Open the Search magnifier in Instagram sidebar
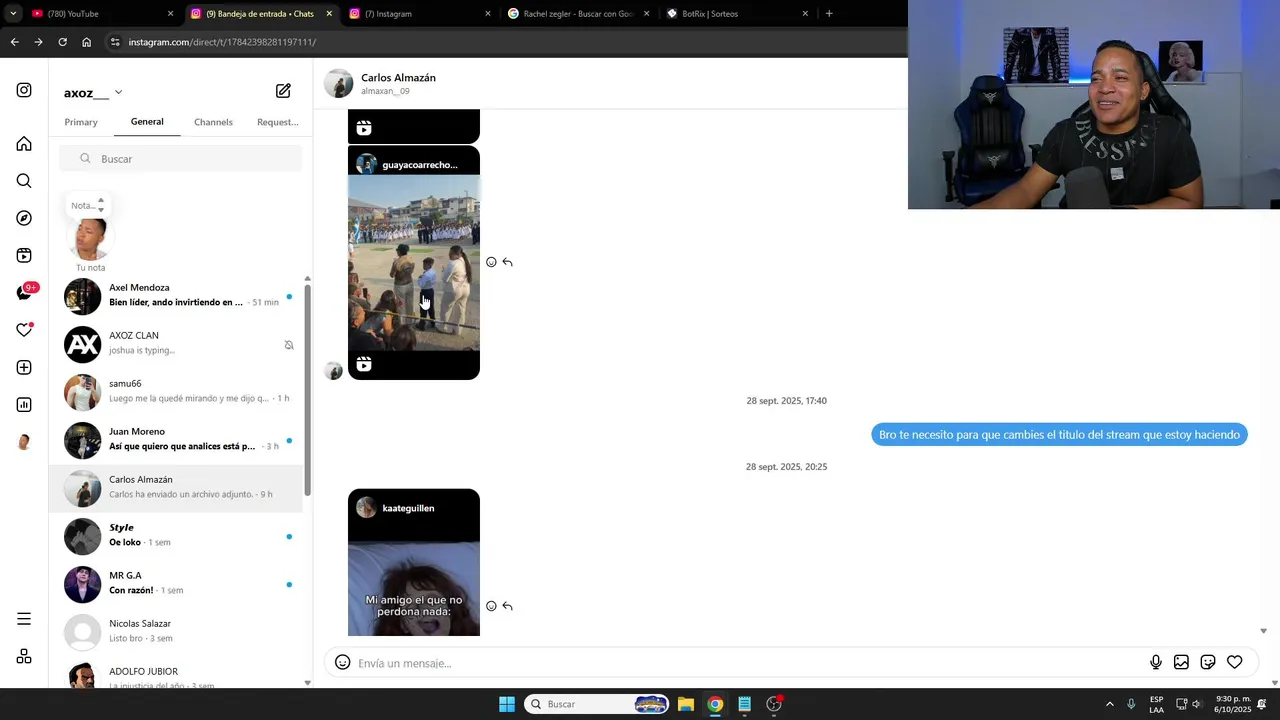The image size is (1280, 720). pyautogui.click(x=24, y=181)
